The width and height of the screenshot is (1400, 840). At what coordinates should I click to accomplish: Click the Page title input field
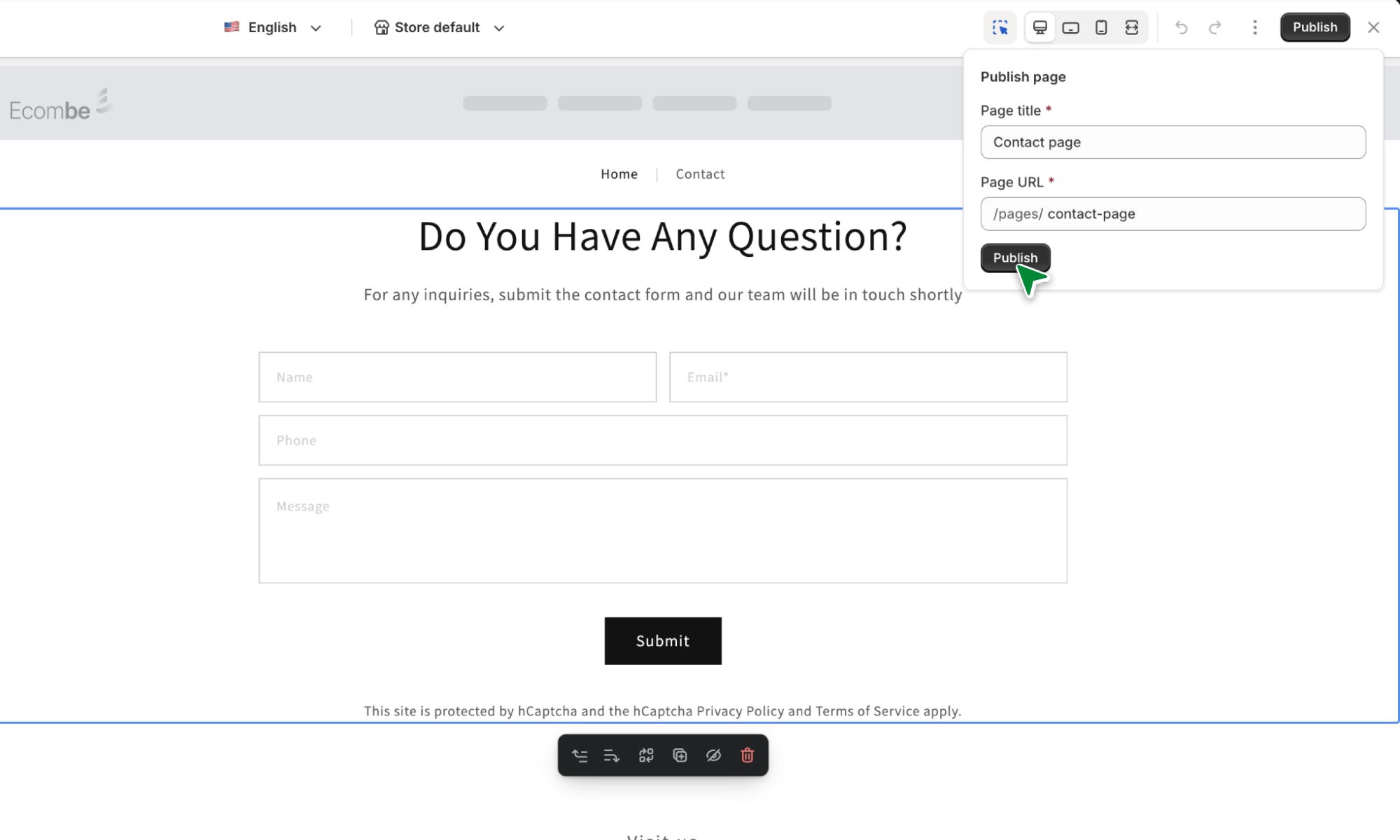pos(1172,142)
